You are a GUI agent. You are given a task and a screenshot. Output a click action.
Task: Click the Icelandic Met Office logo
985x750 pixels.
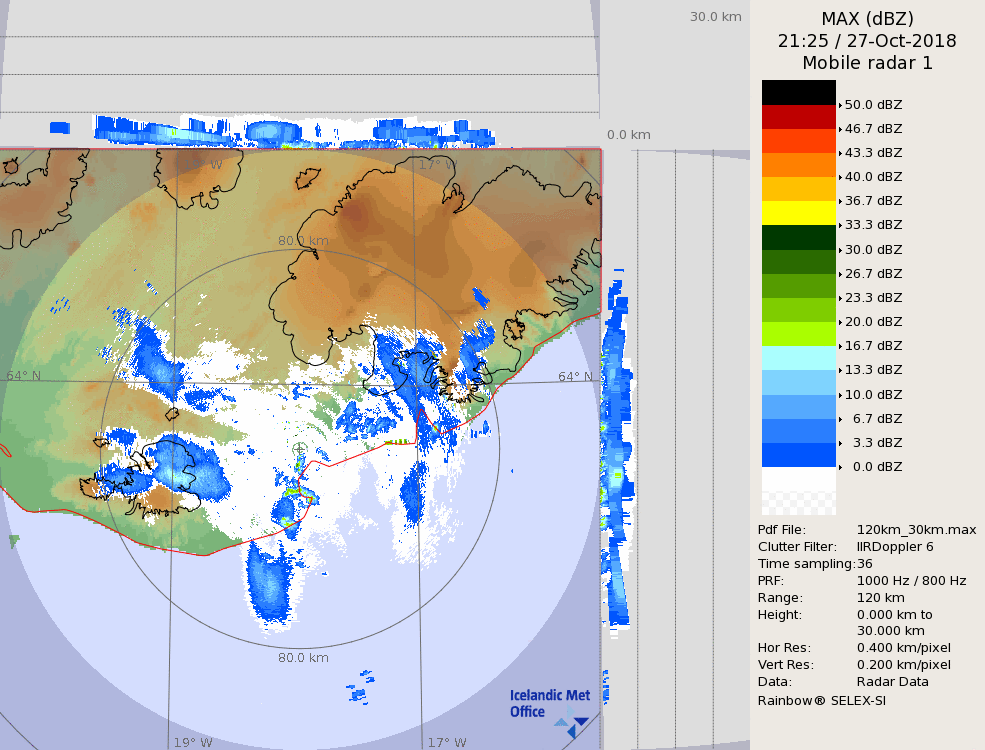[x=549, y=705]
